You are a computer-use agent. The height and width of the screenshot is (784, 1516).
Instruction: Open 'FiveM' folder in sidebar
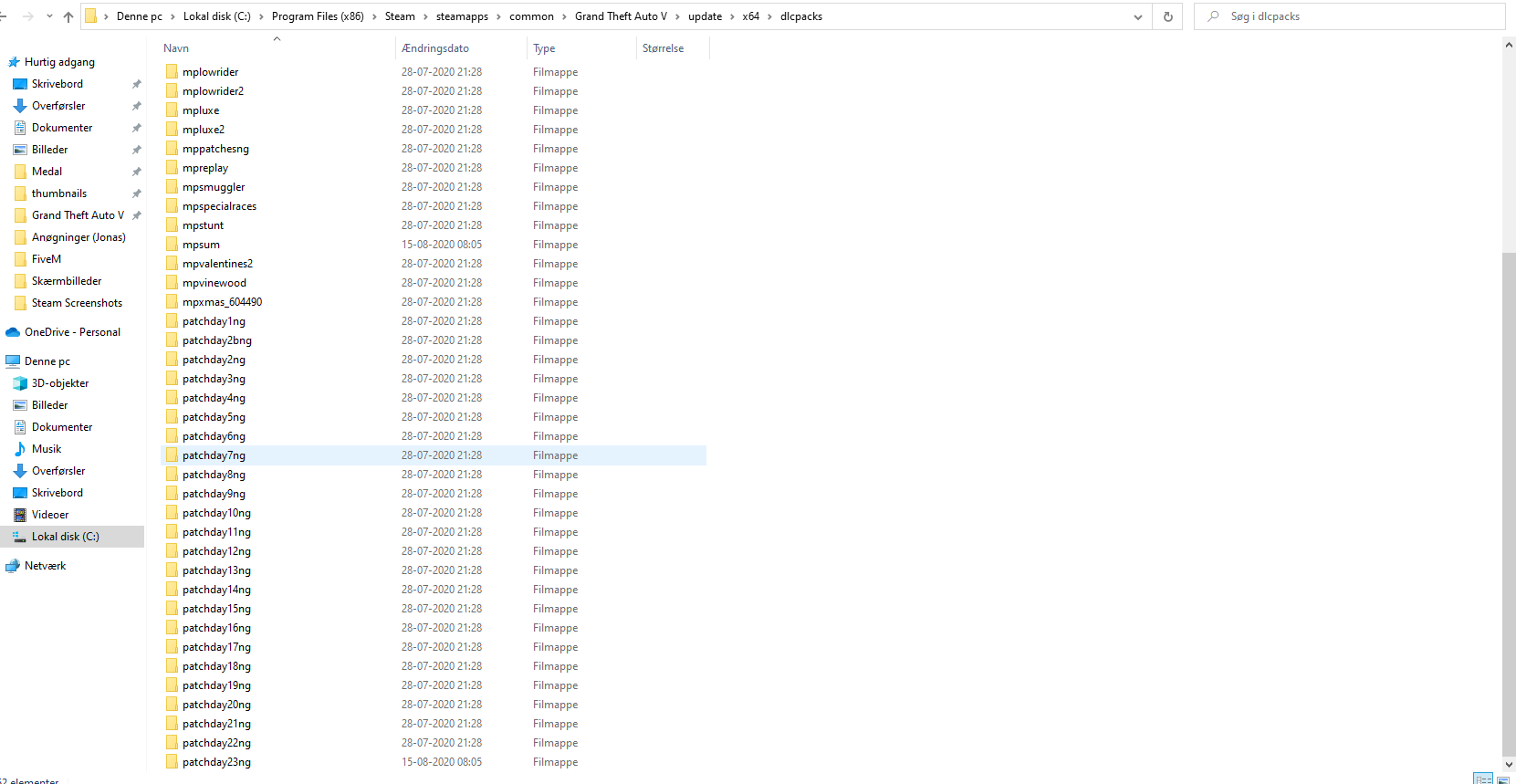click(47, 259)
